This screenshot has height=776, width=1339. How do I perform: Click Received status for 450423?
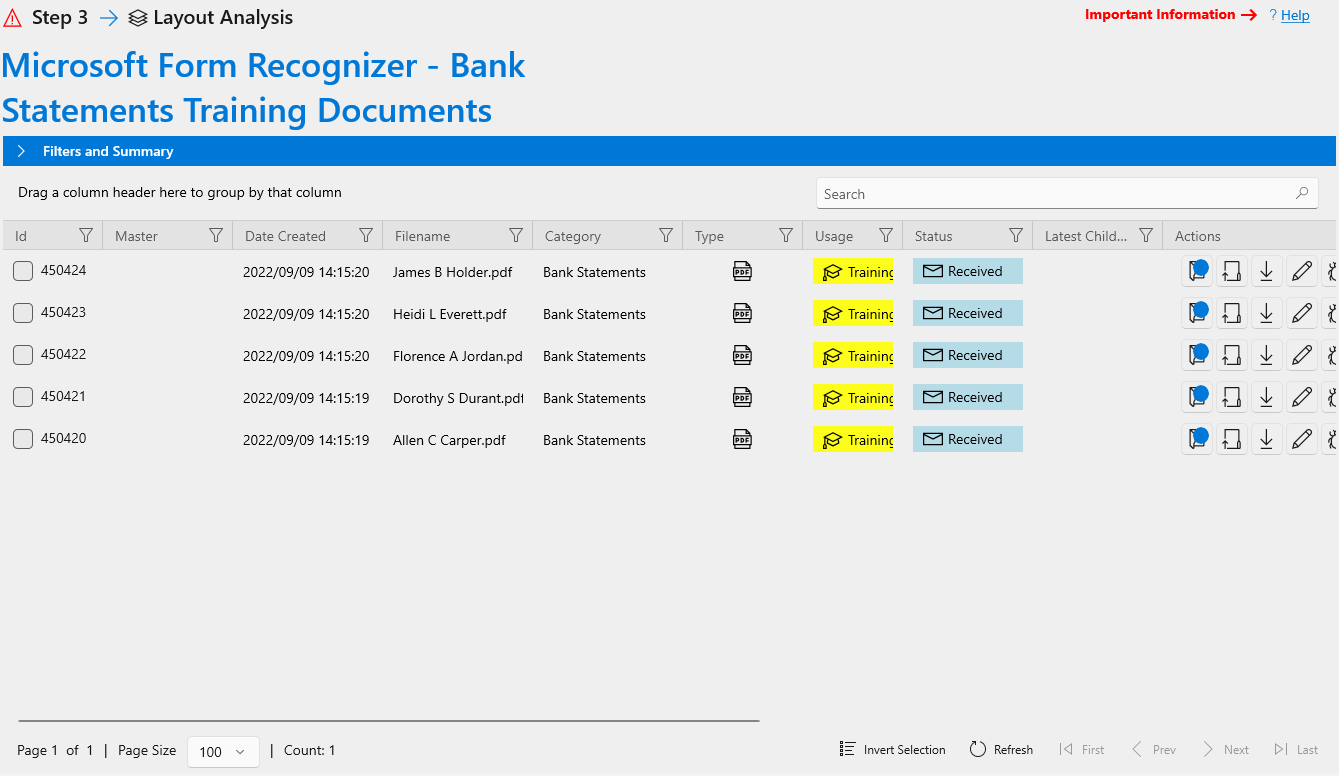(968, 313)
